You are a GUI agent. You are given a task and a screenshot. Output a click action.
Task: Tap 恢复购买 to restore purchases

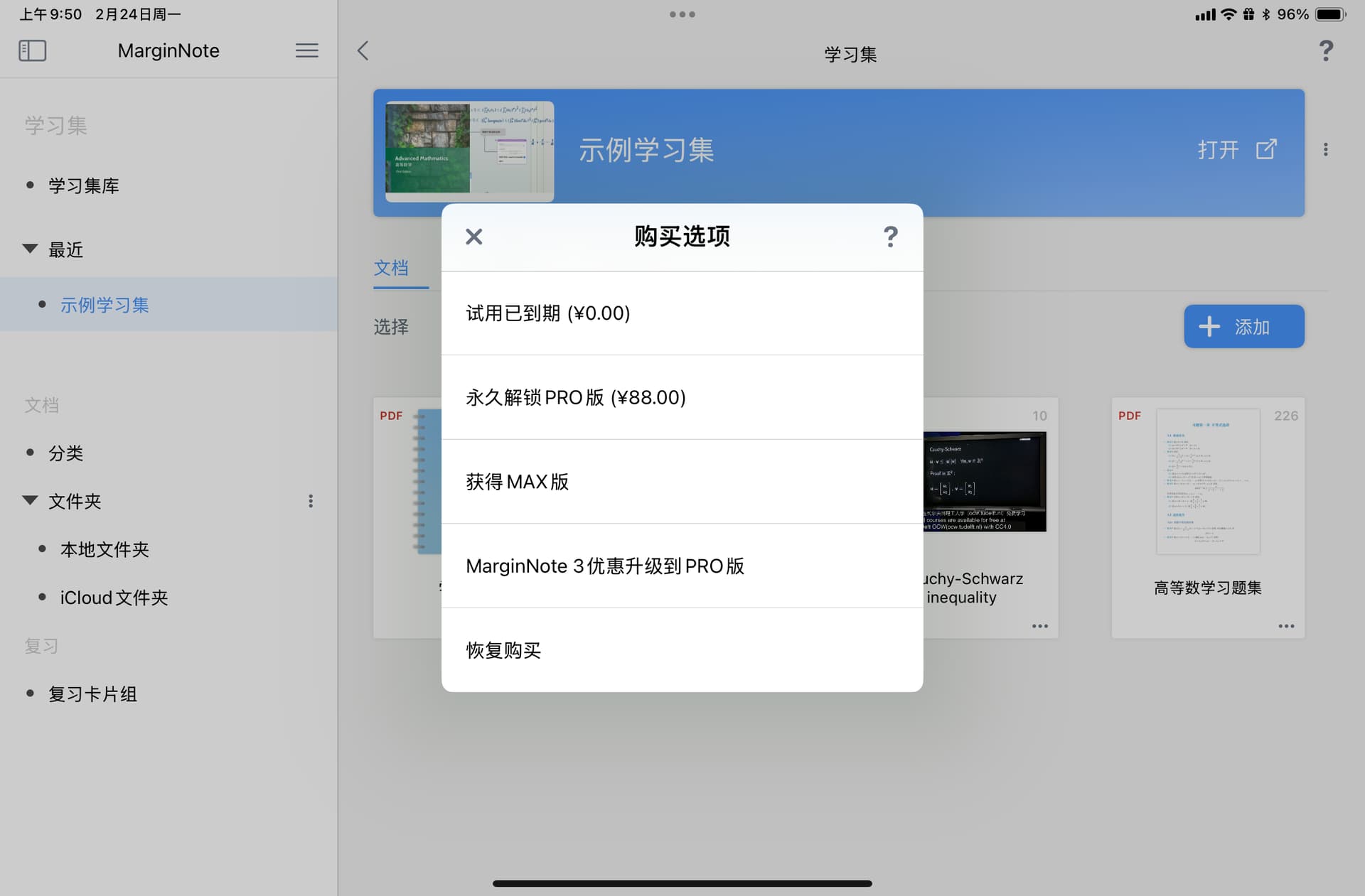682,650
